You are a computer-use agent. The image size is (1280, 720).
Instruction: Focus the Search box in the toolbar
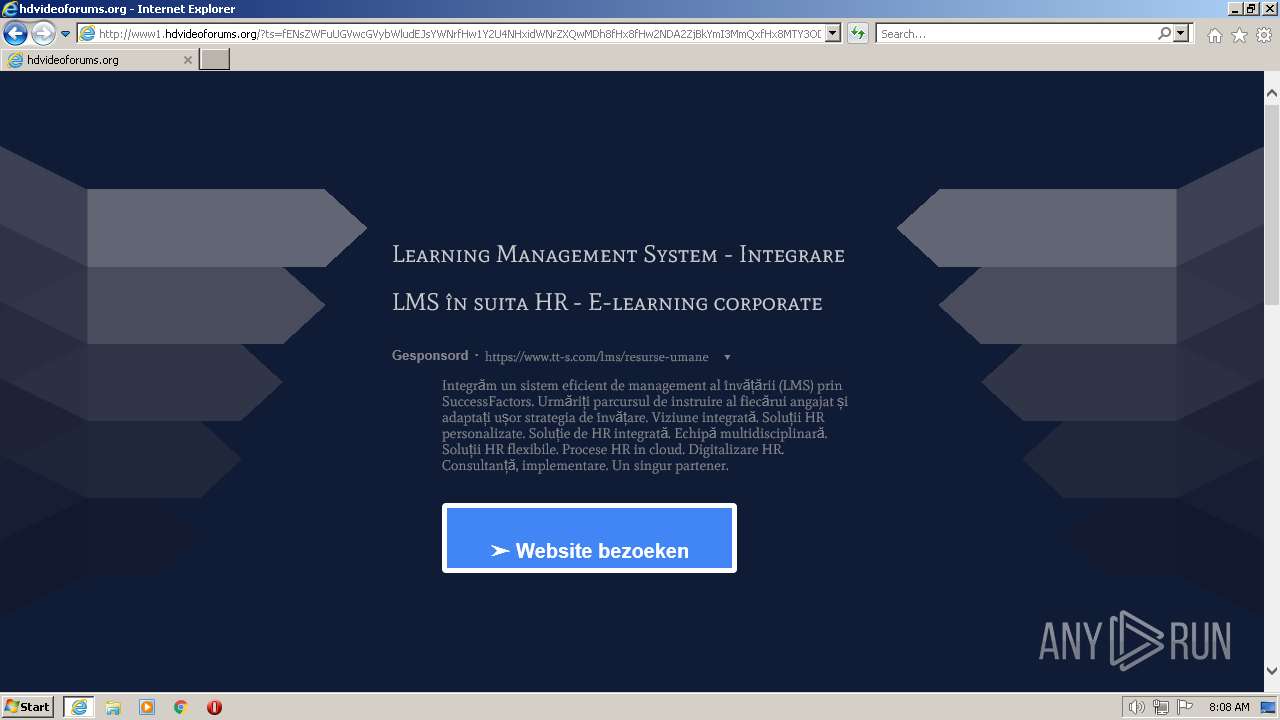pos(1016,33)
